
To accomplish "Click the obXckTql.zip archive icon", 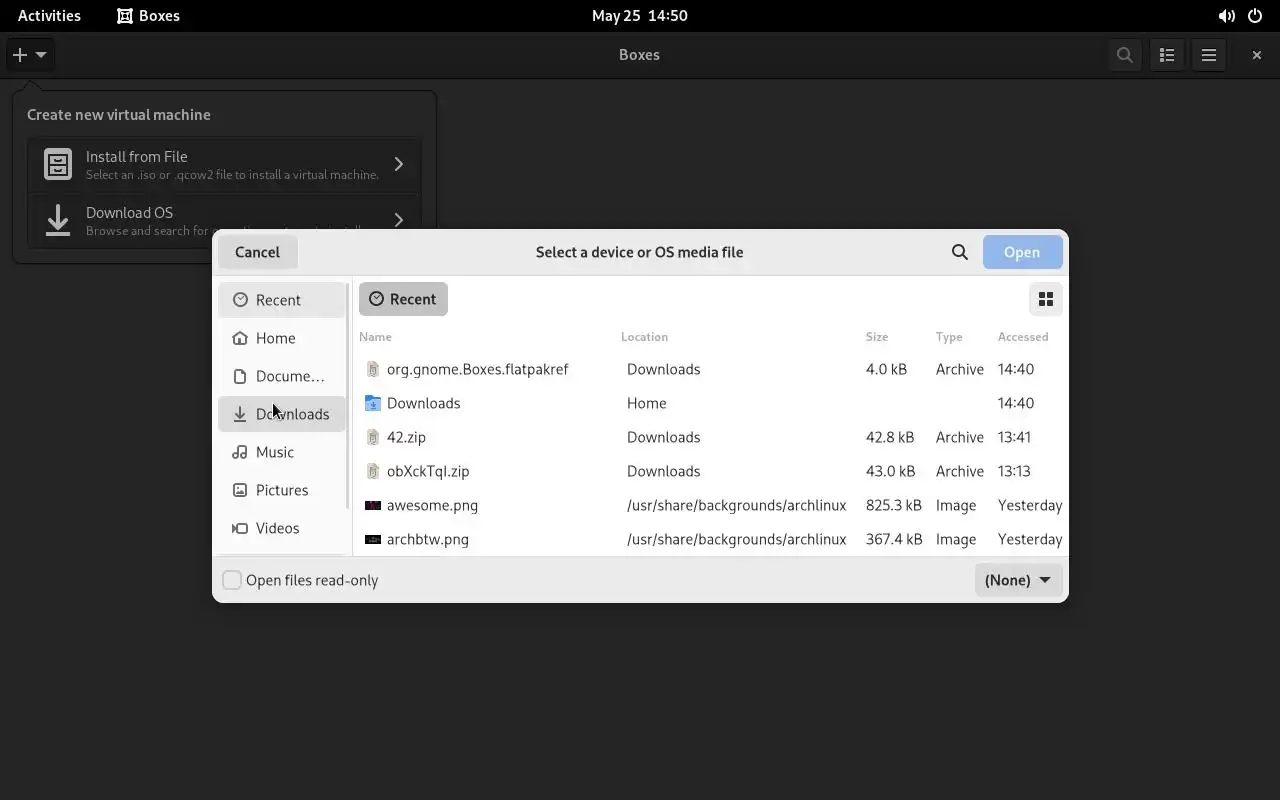I will [x=373, y=471].
